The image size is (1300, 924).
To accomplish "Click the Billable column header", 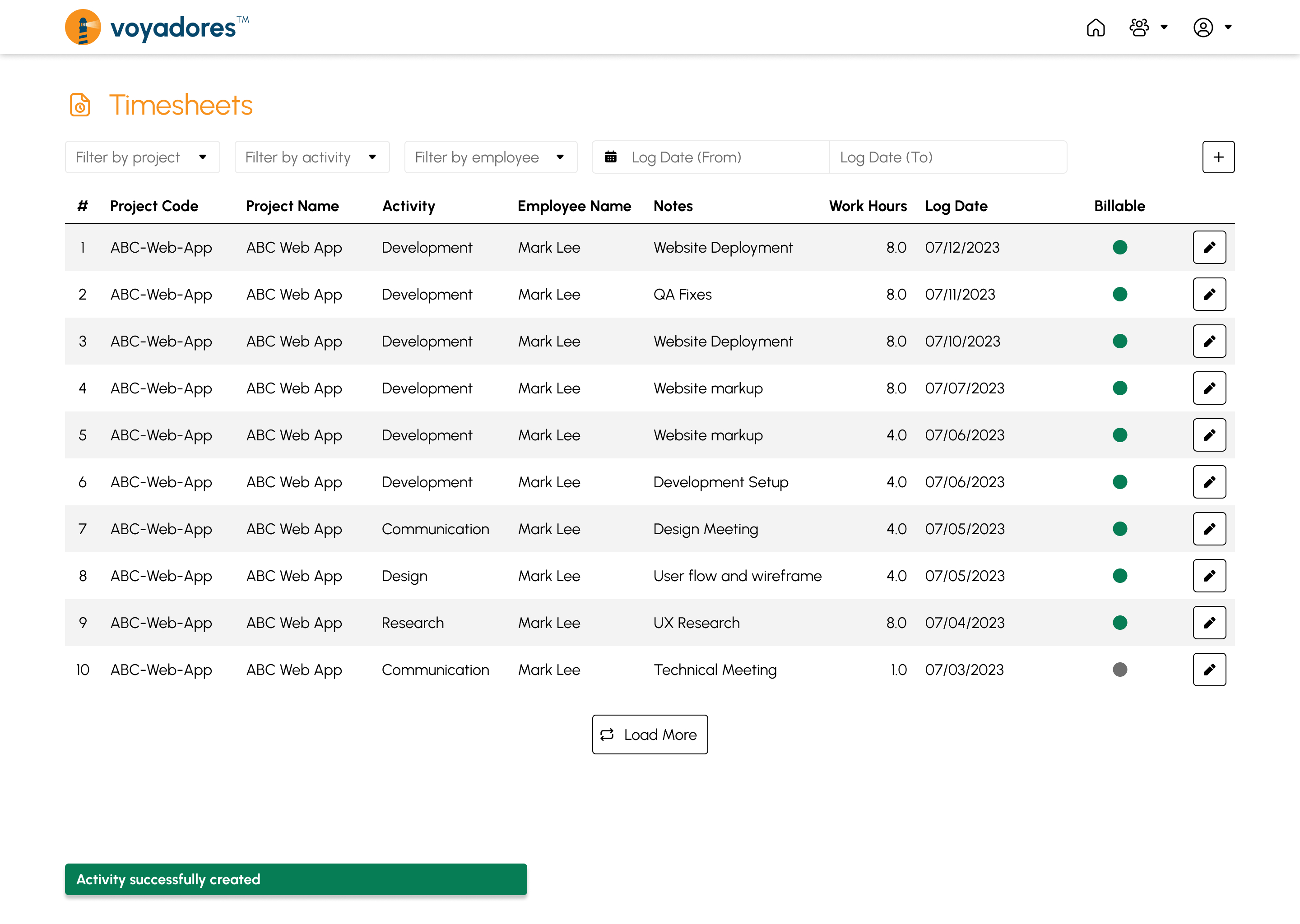I will point(1119,207).
